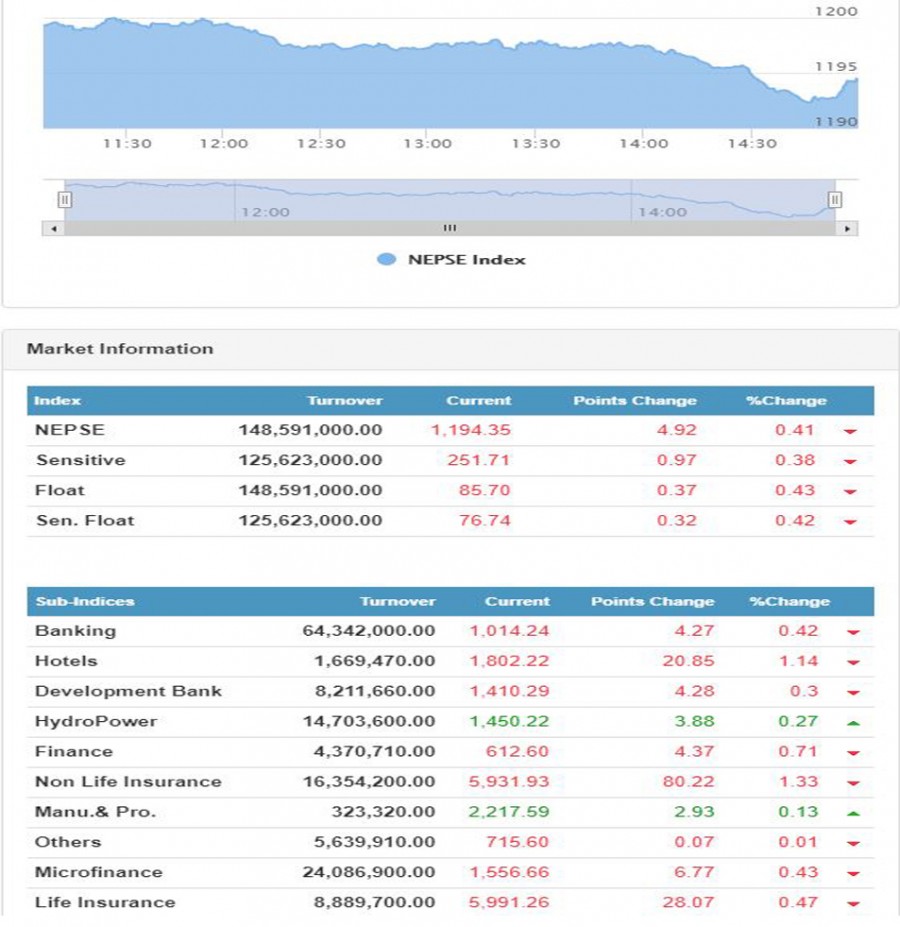
Task: Sort by the Index table's Turnover header
Action: click(x=344, y=401)
